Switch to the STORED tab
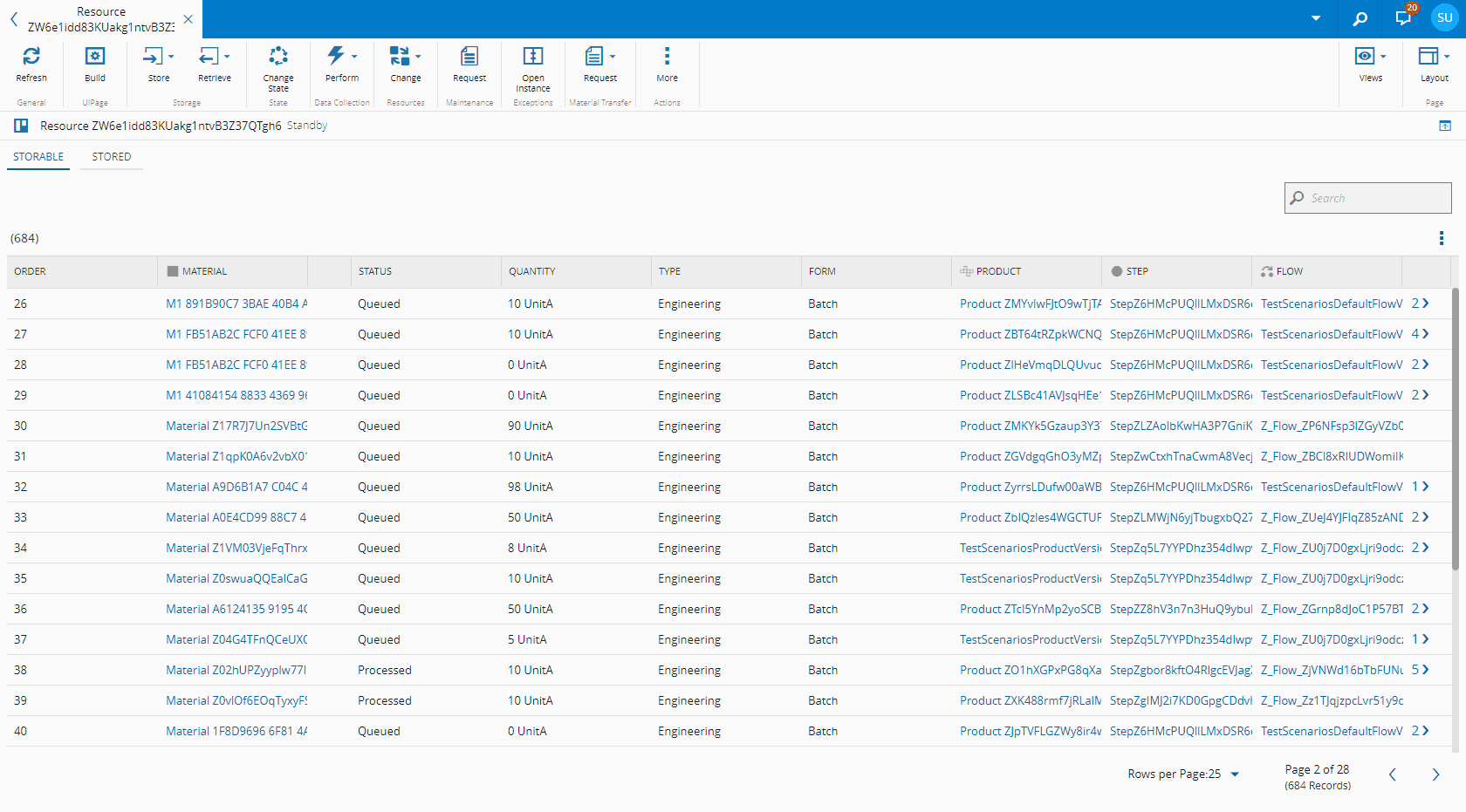Image resolution: width=1466 pixels, height=812 pixels. point(111,157)
